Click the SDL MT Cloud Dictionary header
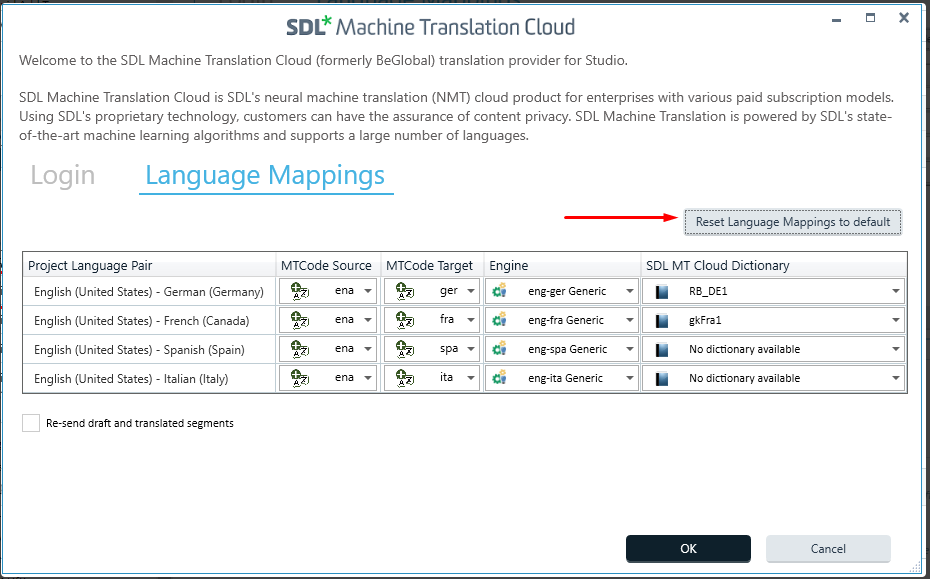Screen dimensions: 930x579 (x=774, y=265)
